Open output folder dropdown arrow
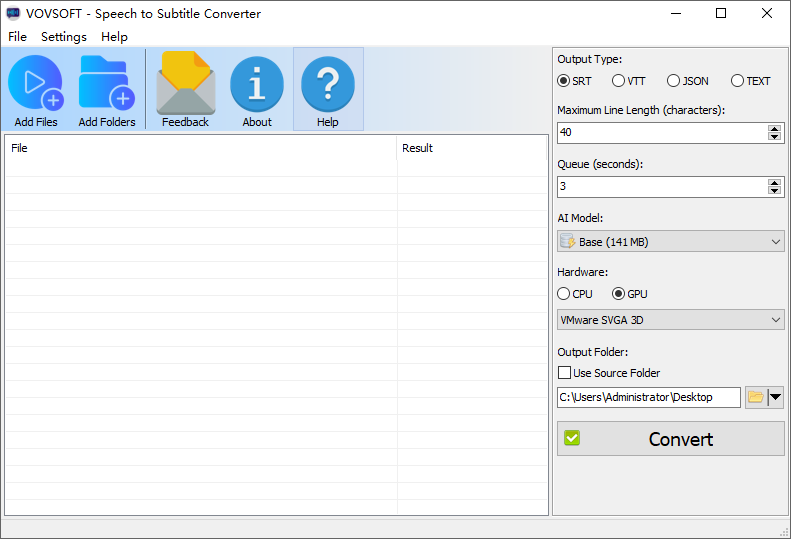Image resolution: width=791 pixels, height=539 pixels. click(775, 397)
